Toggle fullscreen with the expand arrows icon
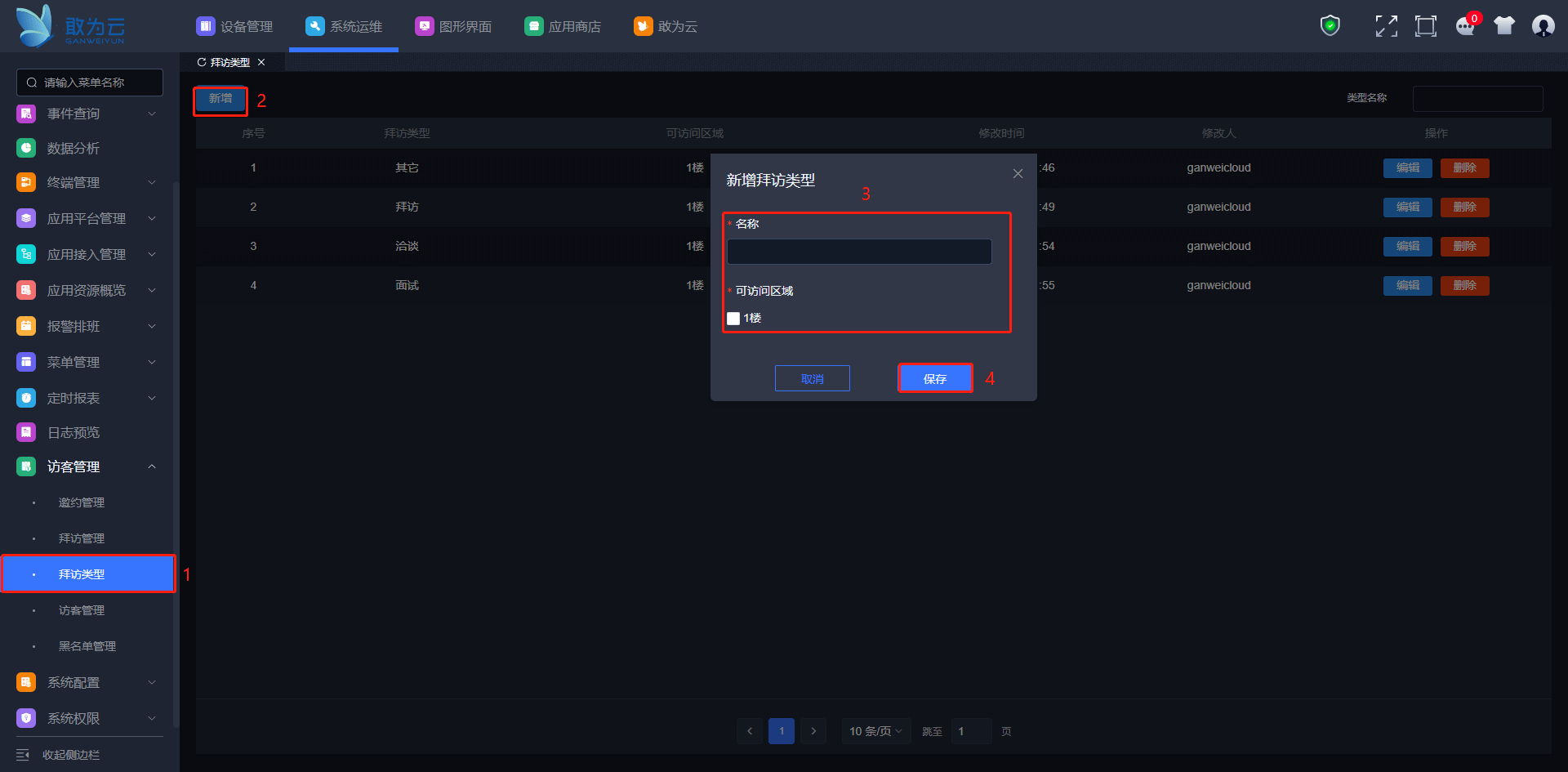 1386,26
